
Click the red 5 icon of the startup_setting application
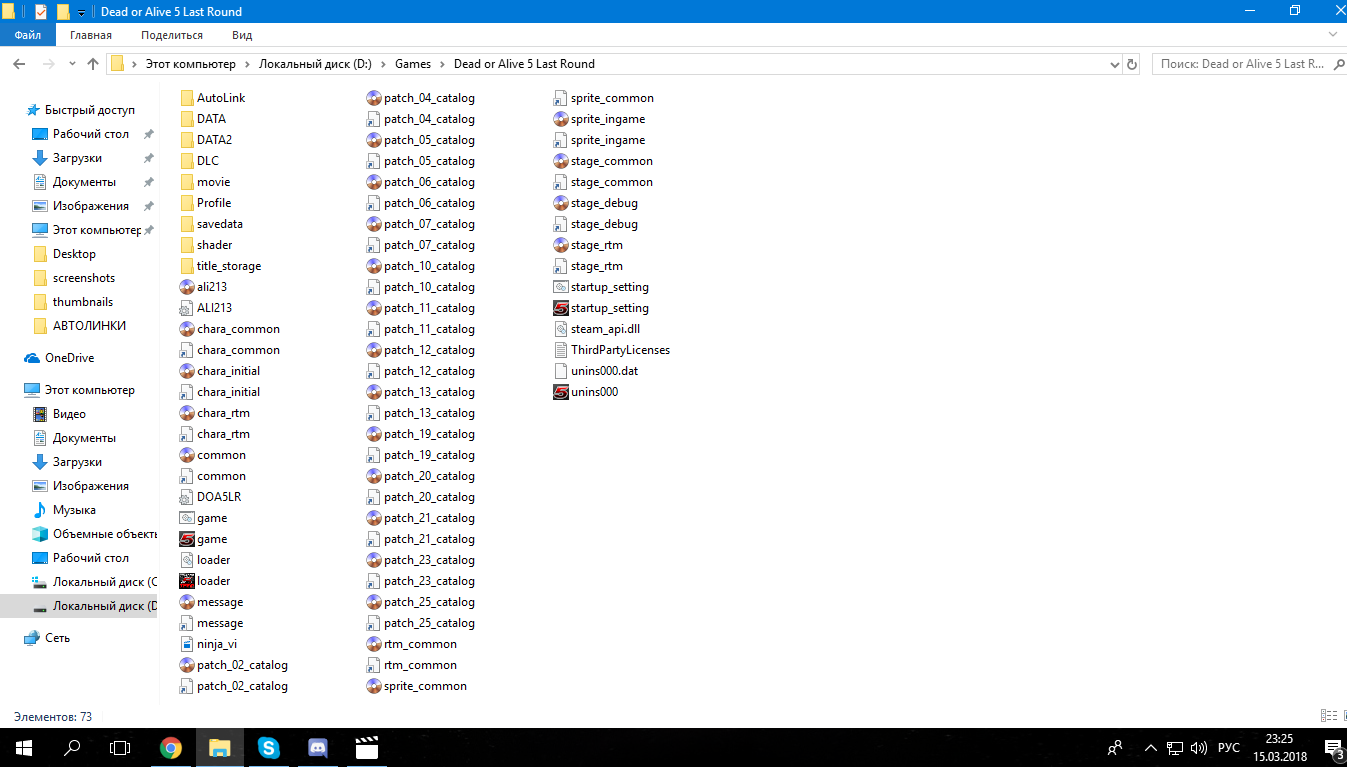point(561,308)
